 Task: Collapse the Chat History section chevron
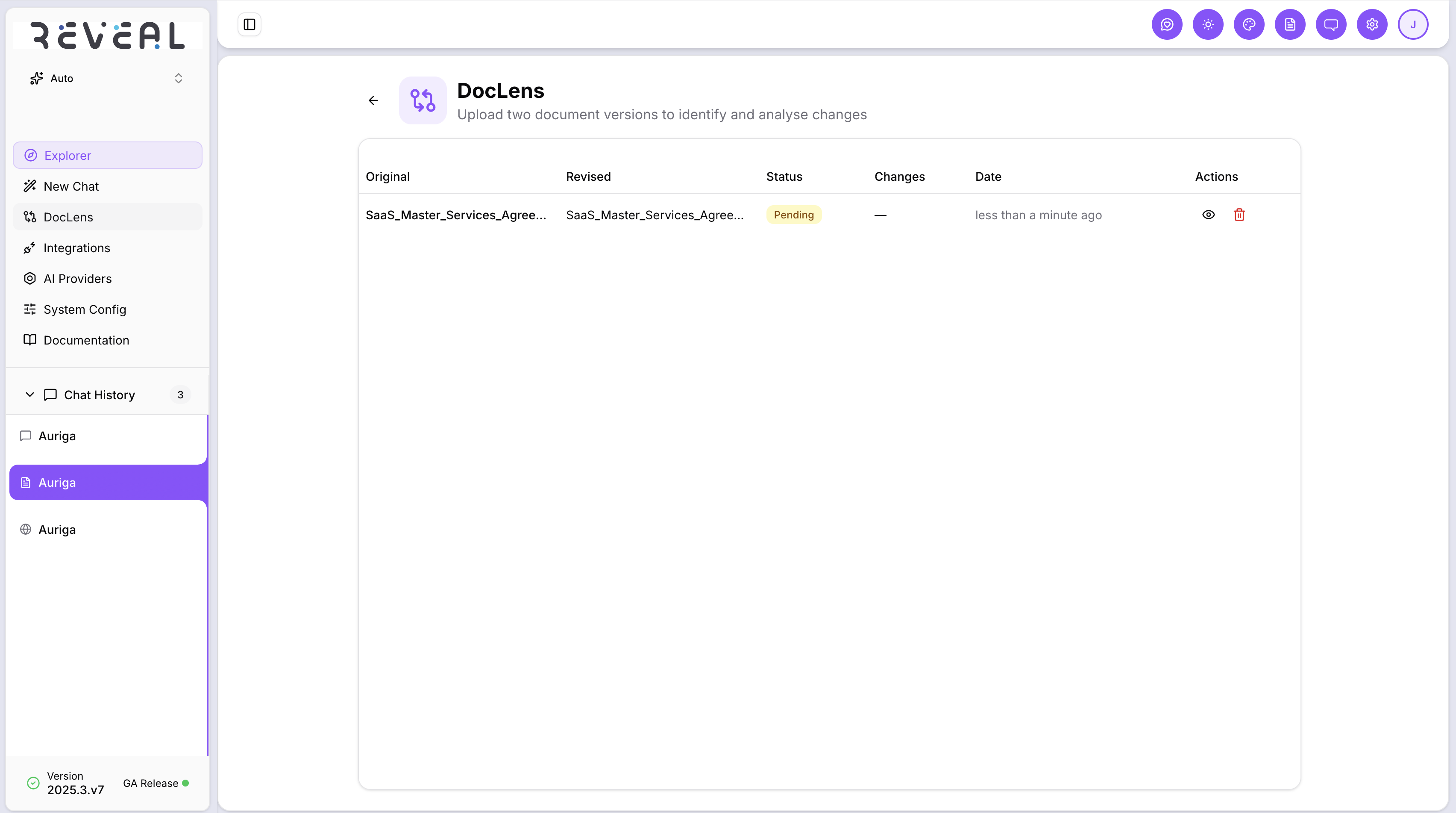tap(30, 395)
